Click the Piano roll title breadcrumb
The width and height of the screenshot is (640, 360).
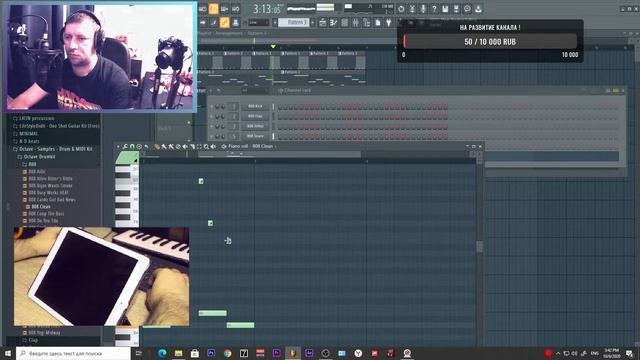(x=238, y=146)
